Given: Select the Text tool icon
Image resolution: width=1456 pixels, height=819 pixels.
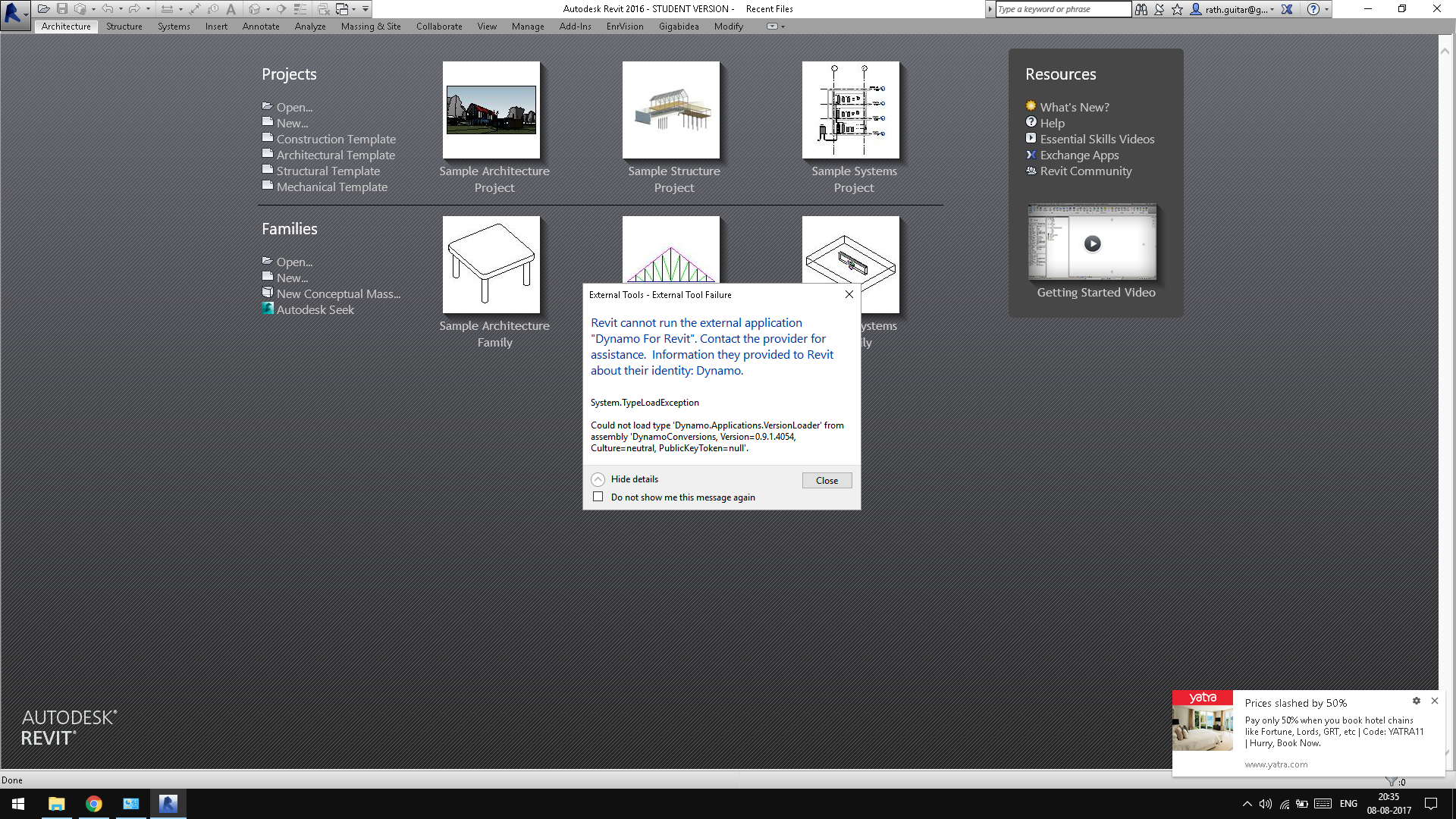Looking at the screenshot, I should tap(231, 9).
